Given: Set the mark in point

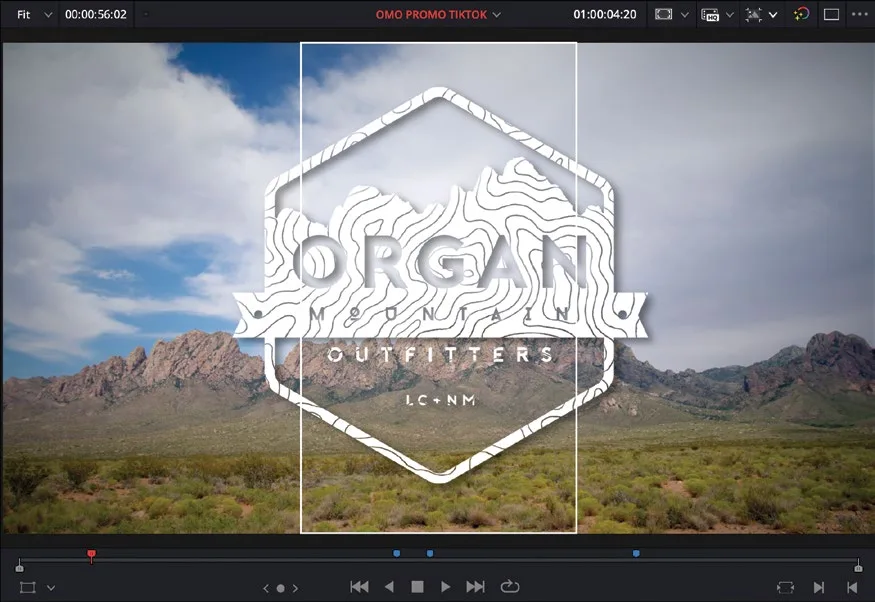Looking at the screenshot, I should (819, 587).
